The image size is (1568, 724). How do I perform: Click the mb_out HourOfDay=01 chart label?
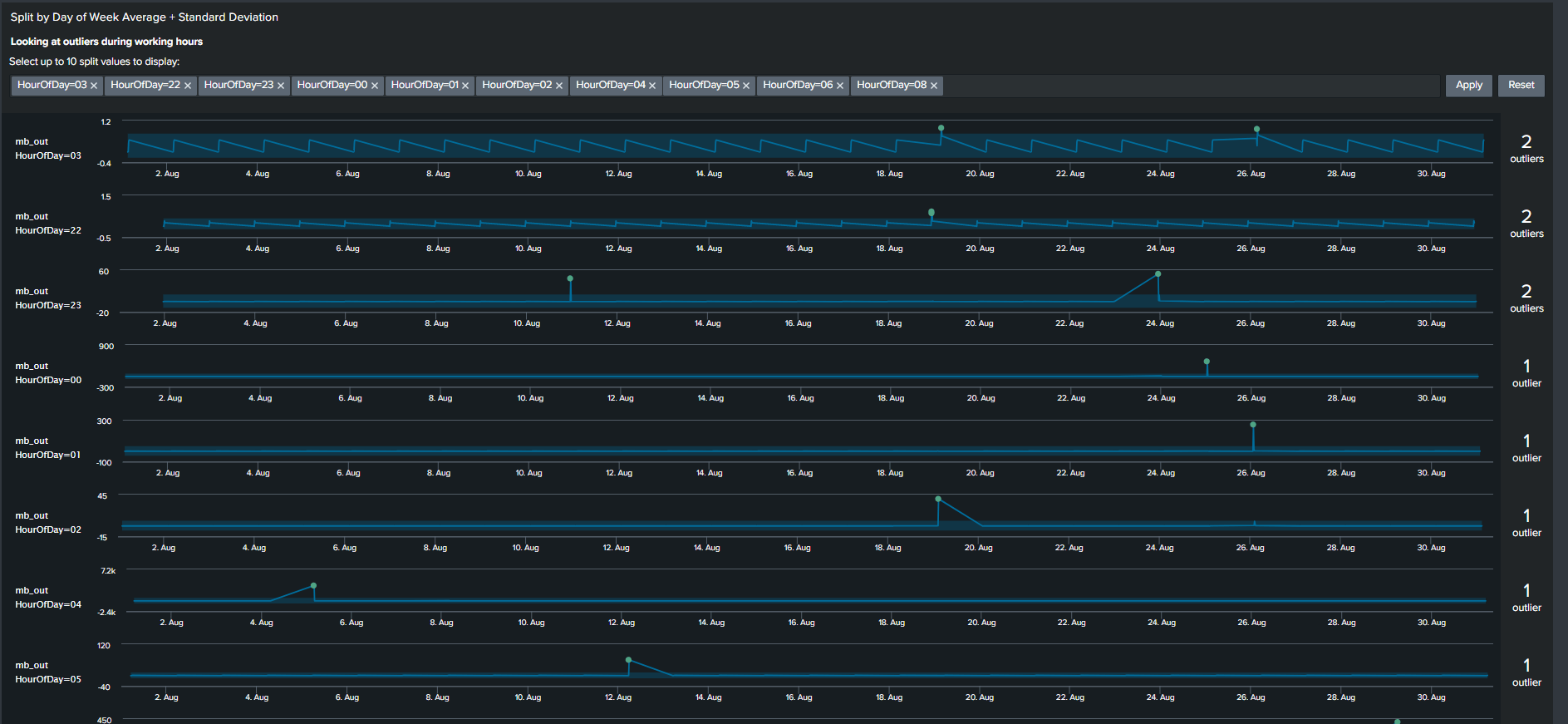(48, 448)
